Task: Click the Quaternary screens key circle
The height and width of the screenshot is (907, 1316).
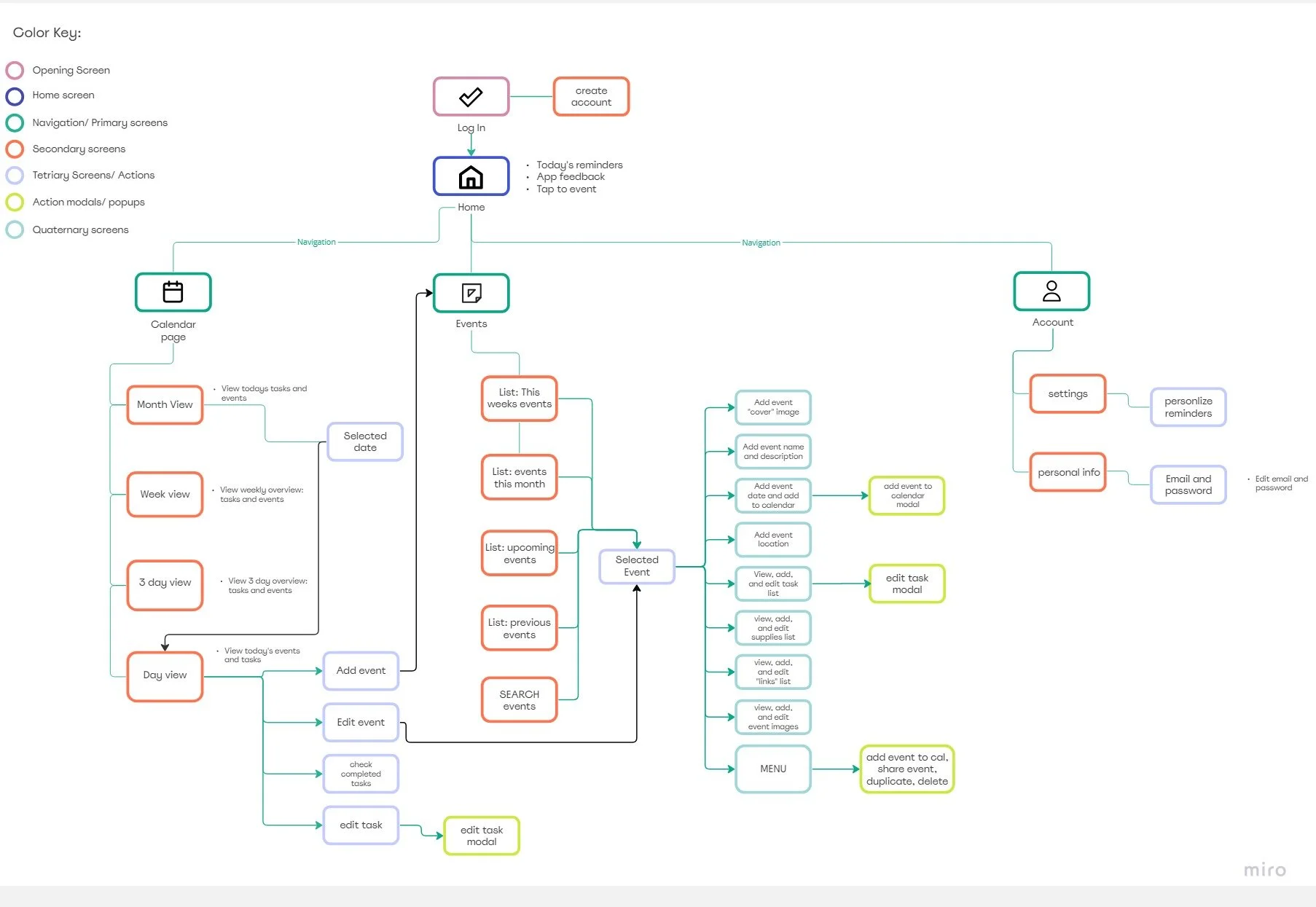Action: coord(15,229)
